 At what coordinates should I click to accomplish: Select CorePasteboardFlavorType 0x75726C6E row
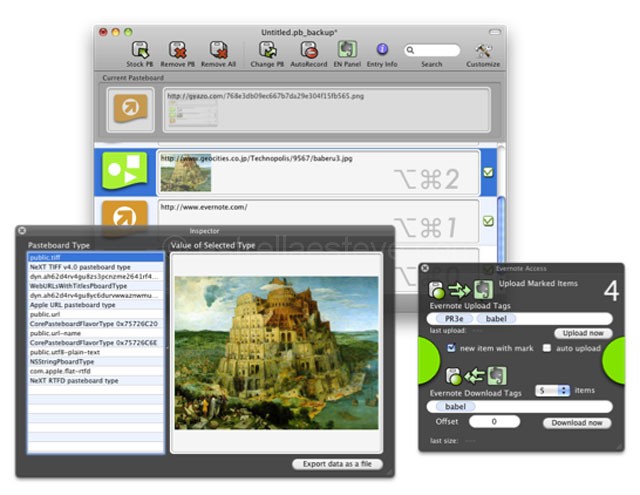tap(96, 343)
